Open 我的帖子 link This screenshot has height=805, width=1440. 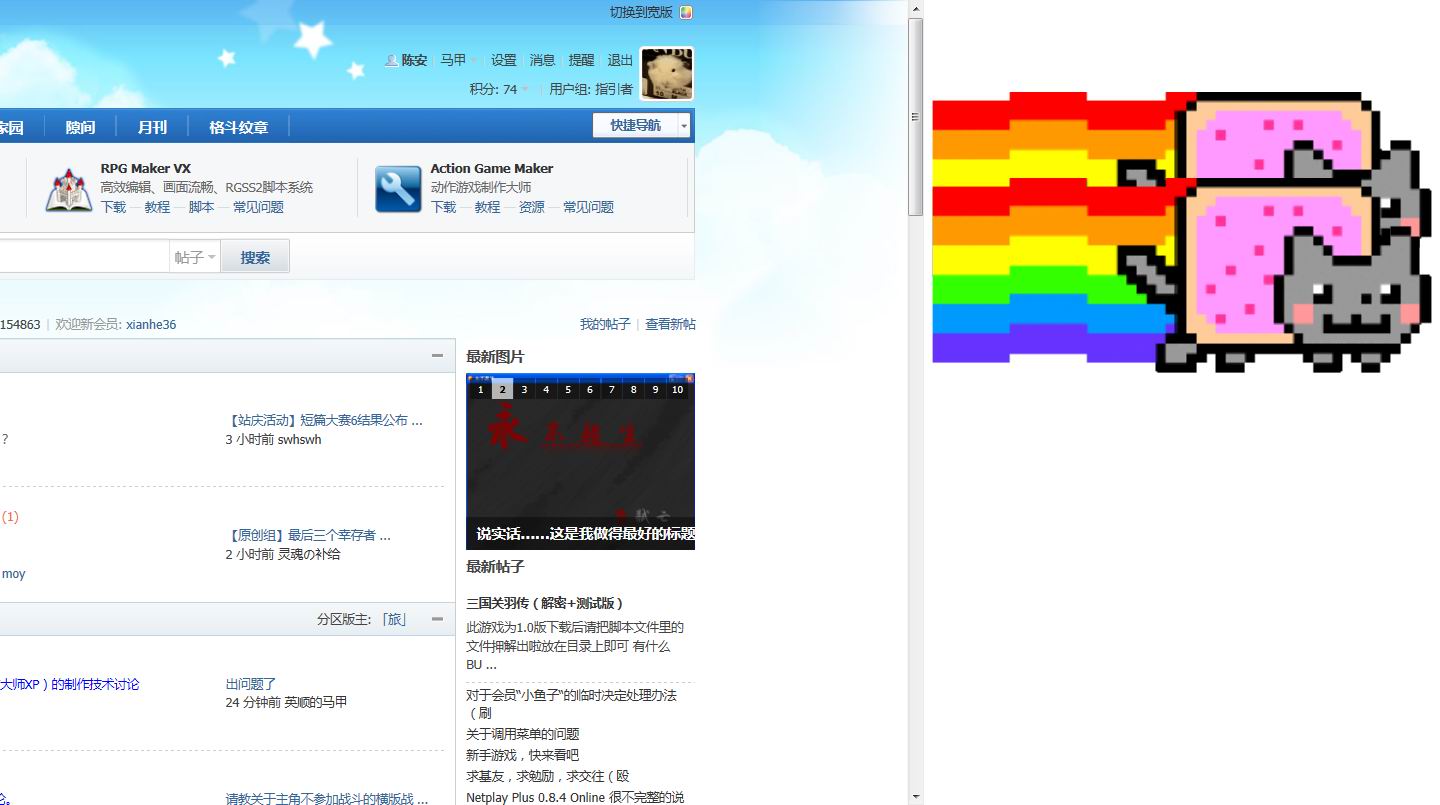click(605, 324)
